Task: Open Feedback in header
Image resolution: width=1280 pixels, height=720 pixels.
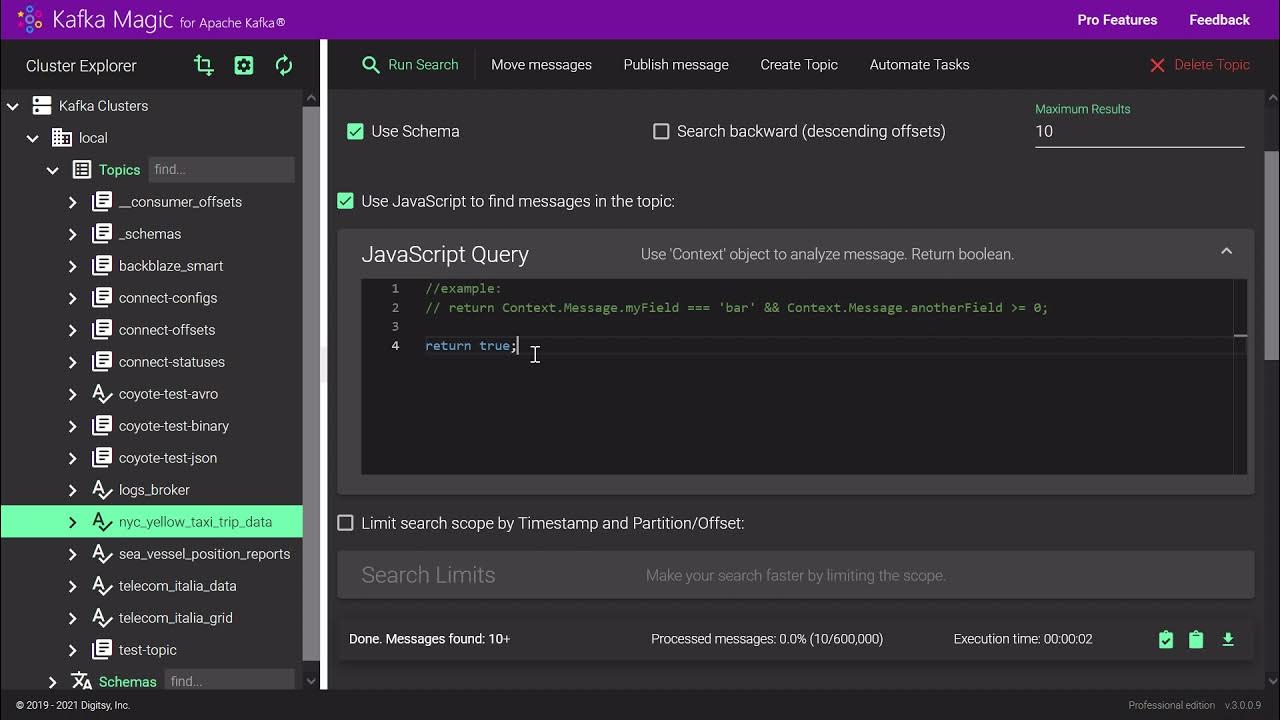Action: 1219,20
